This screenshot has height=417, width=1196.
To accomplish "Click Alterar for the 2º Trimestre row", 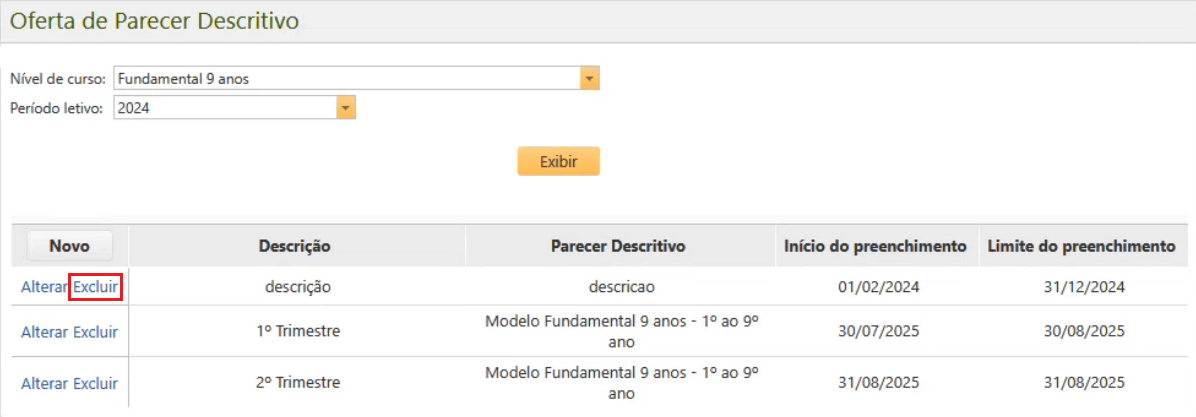I will pos(44,383).
